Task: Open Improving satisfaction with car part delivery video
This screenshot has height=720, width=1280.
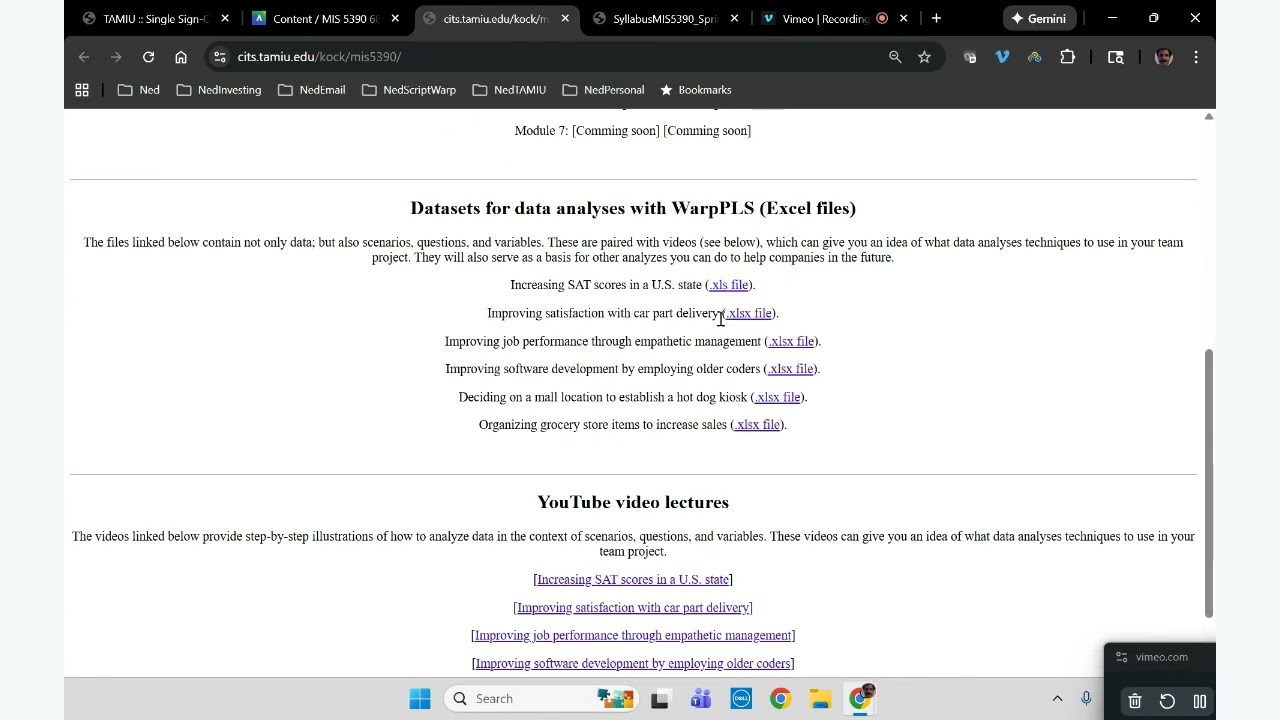Action: pyautogui.click(x=633, y=608)
